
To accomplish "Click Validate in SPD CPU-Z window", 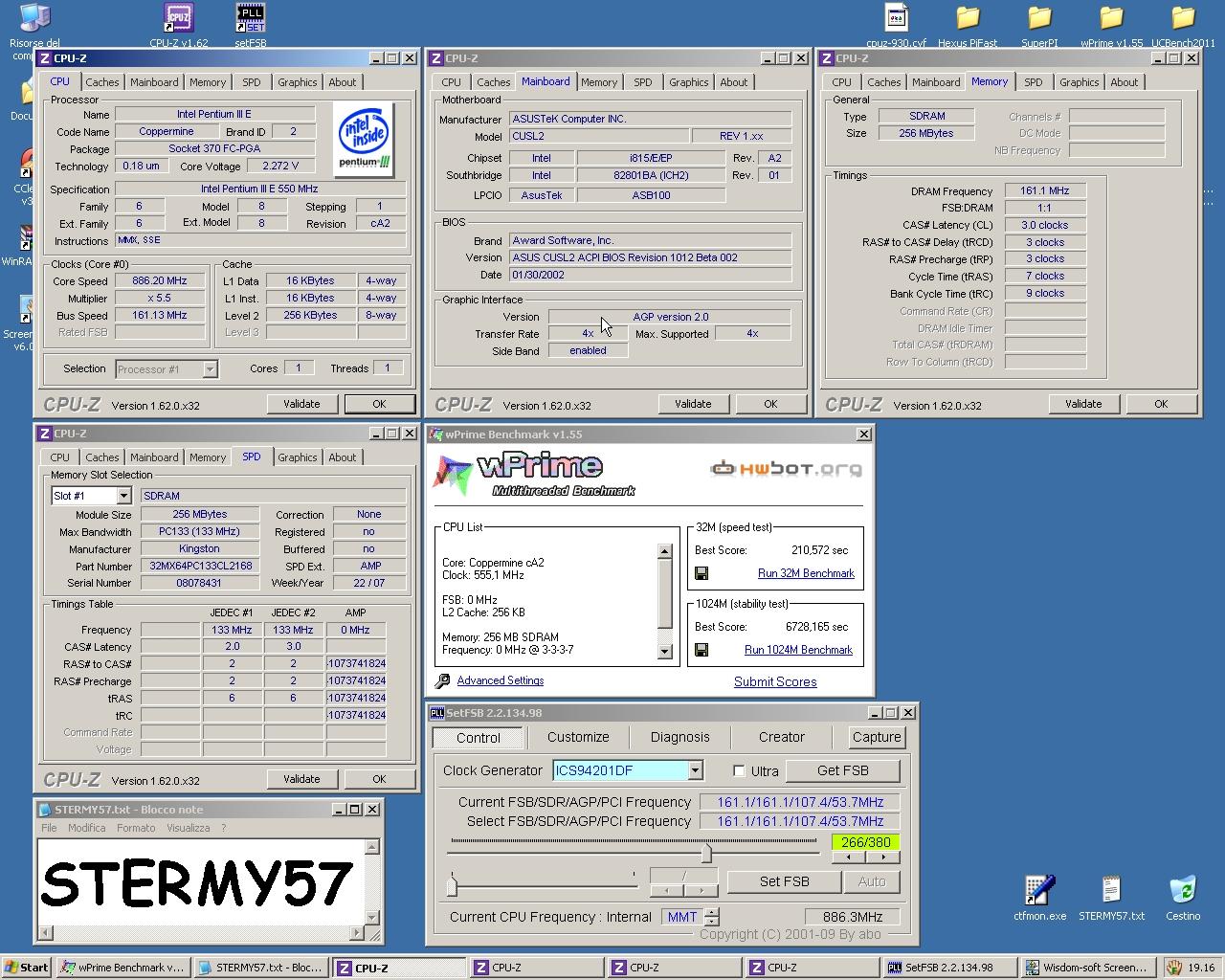I will [301, 779].
